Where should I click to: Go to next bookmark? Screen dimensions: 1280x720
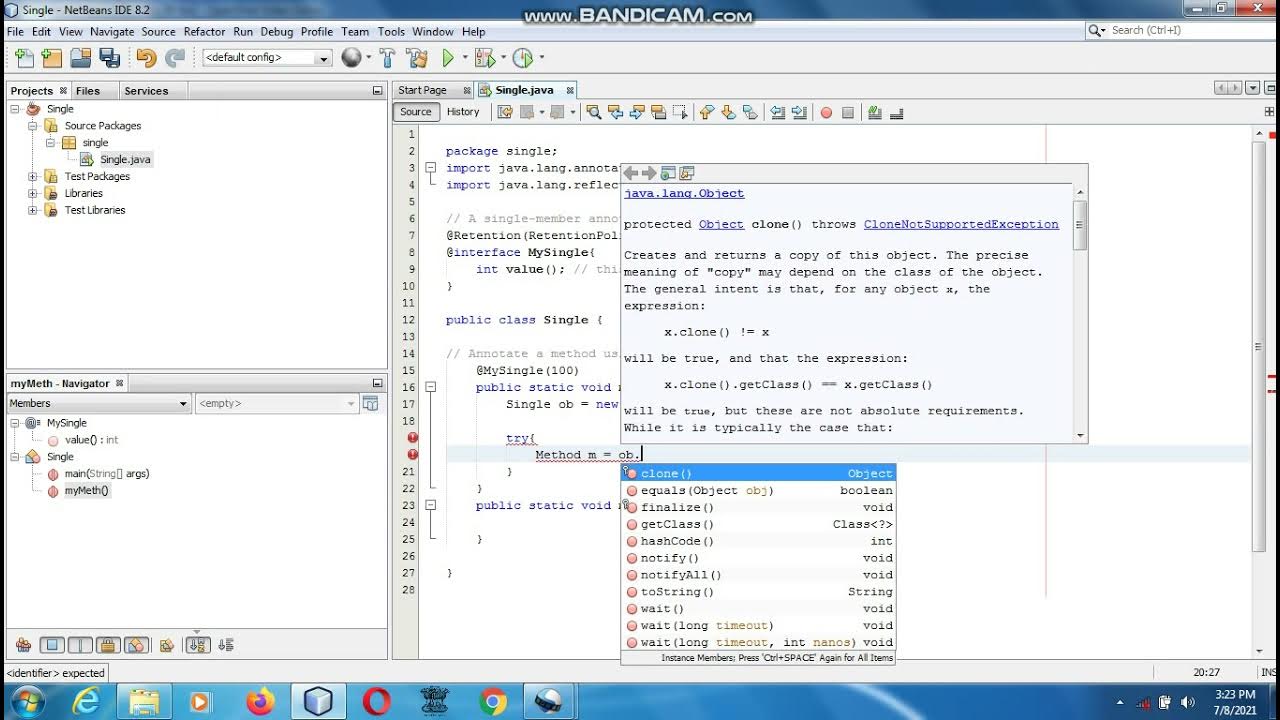tap(728, 112)
